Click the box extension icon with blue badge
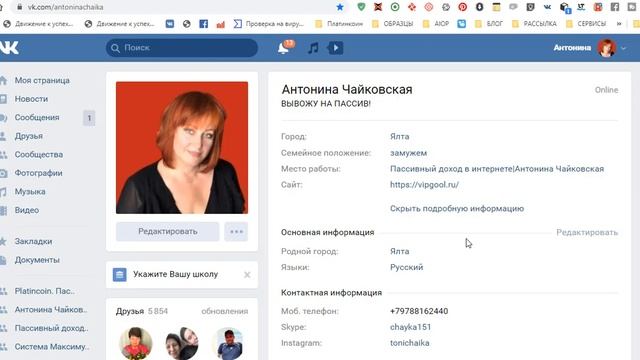 564,7
